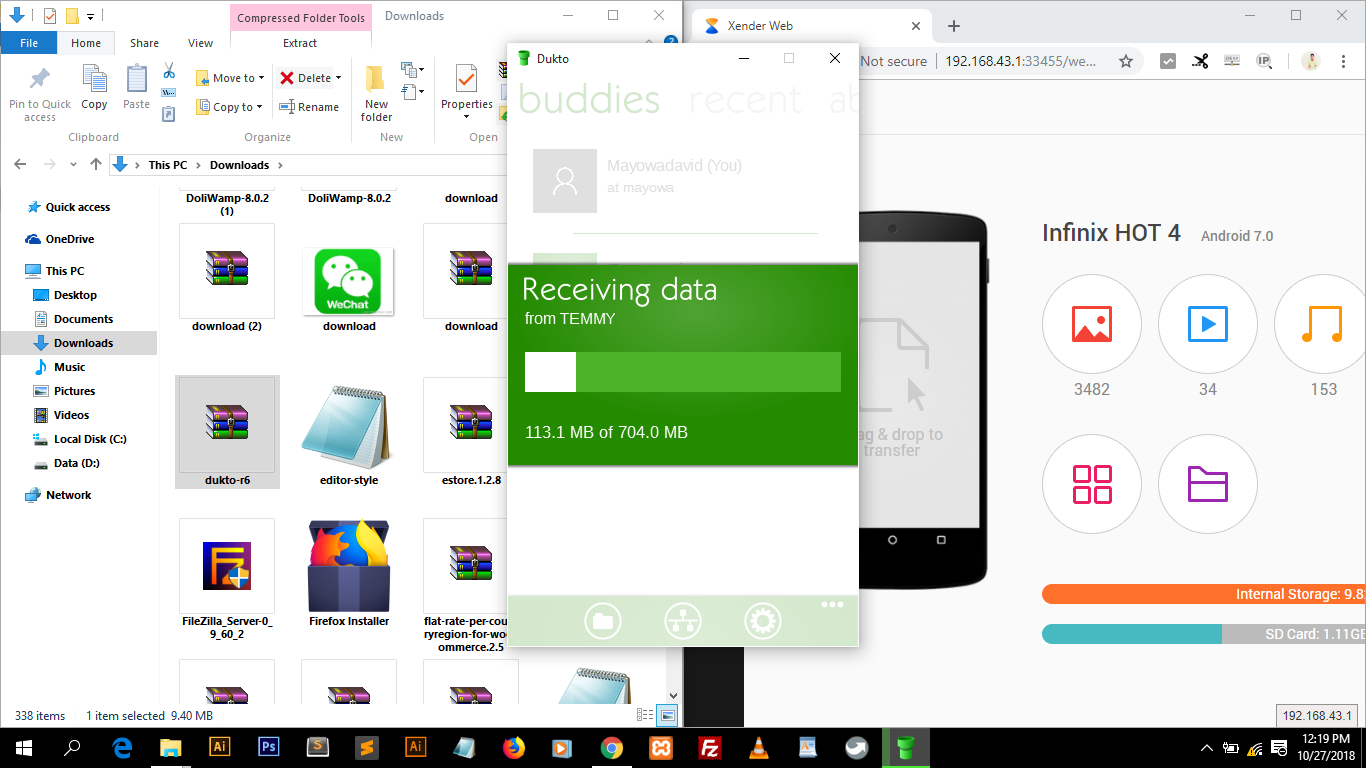Bookmark this page with Chrome star icon
Screen dimensions: 1366x768
1126,61
